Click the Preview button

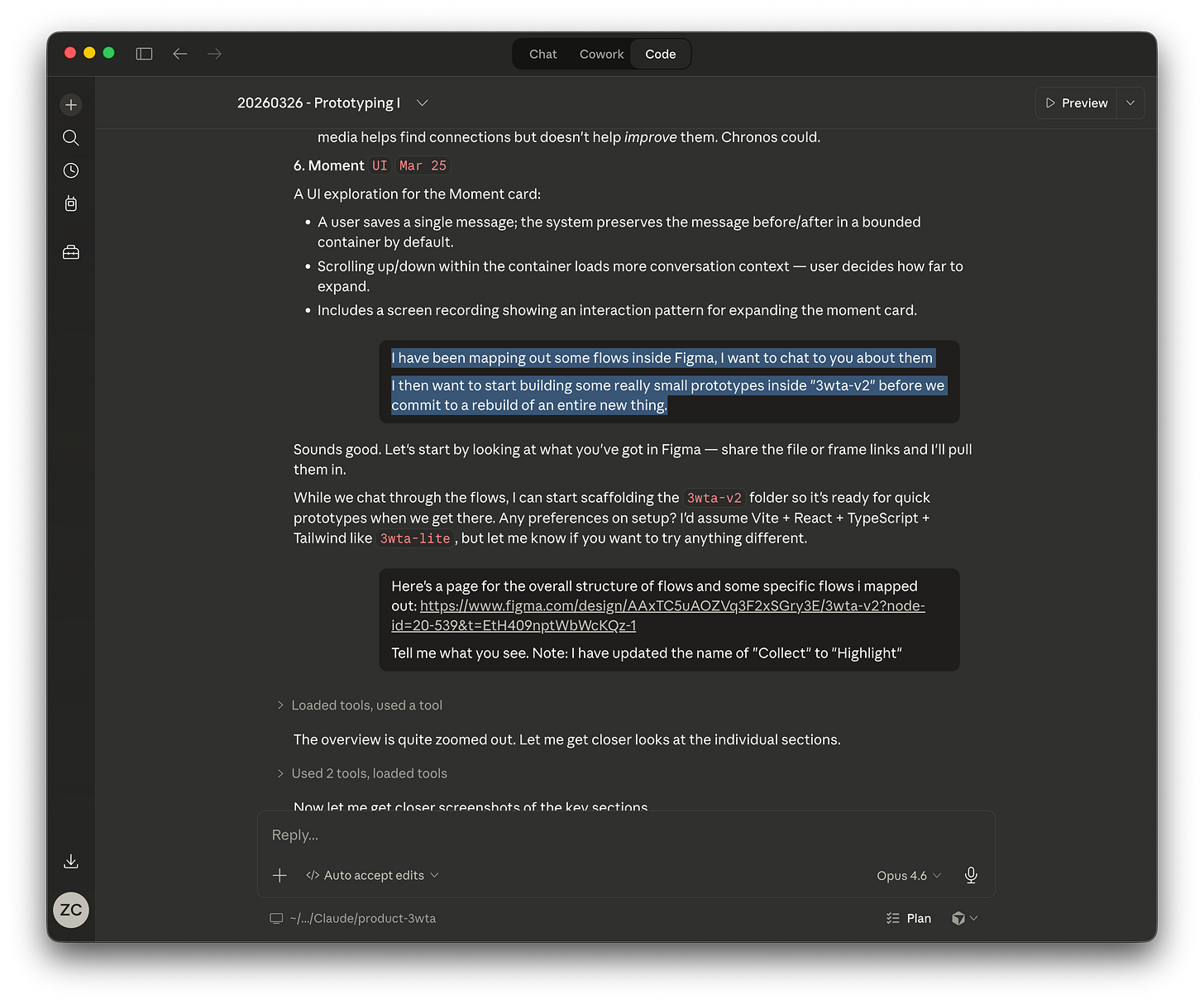click(x=1077, y=103)
